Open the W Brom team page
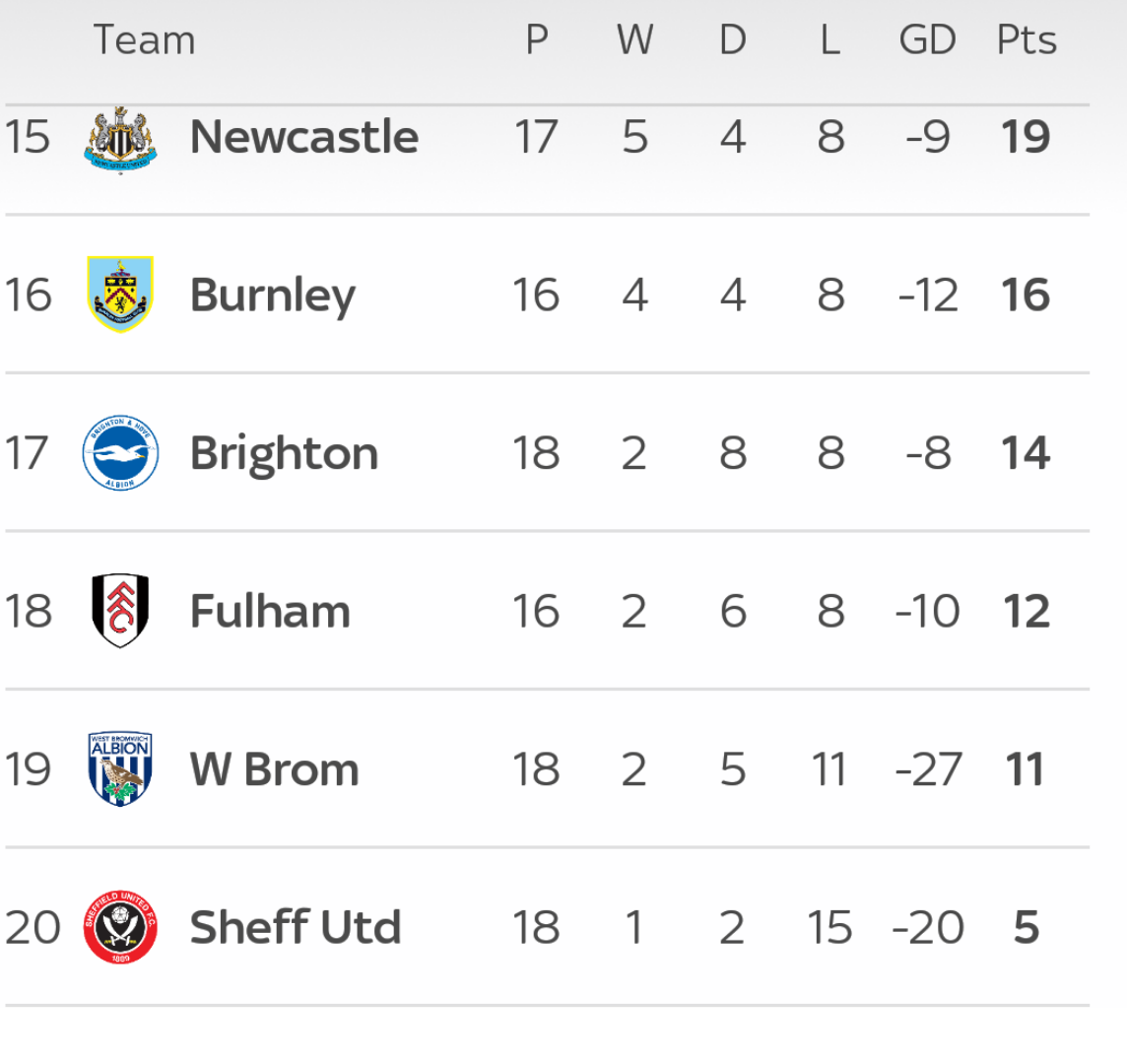The width and height of the screenshot is (1127, 1064). point(275,769)
